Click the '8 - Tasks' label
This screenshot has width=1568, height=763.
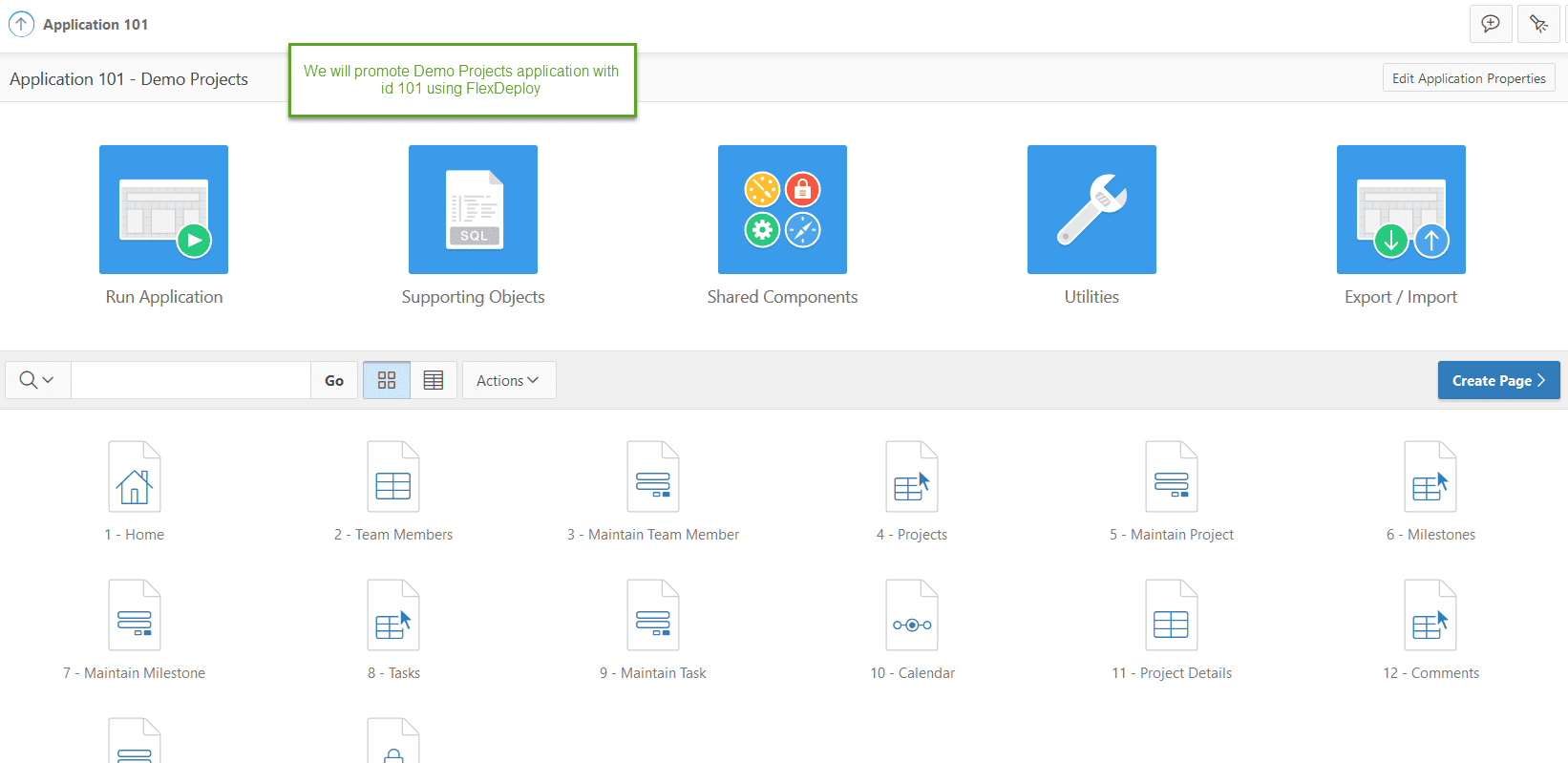[393, 673]
